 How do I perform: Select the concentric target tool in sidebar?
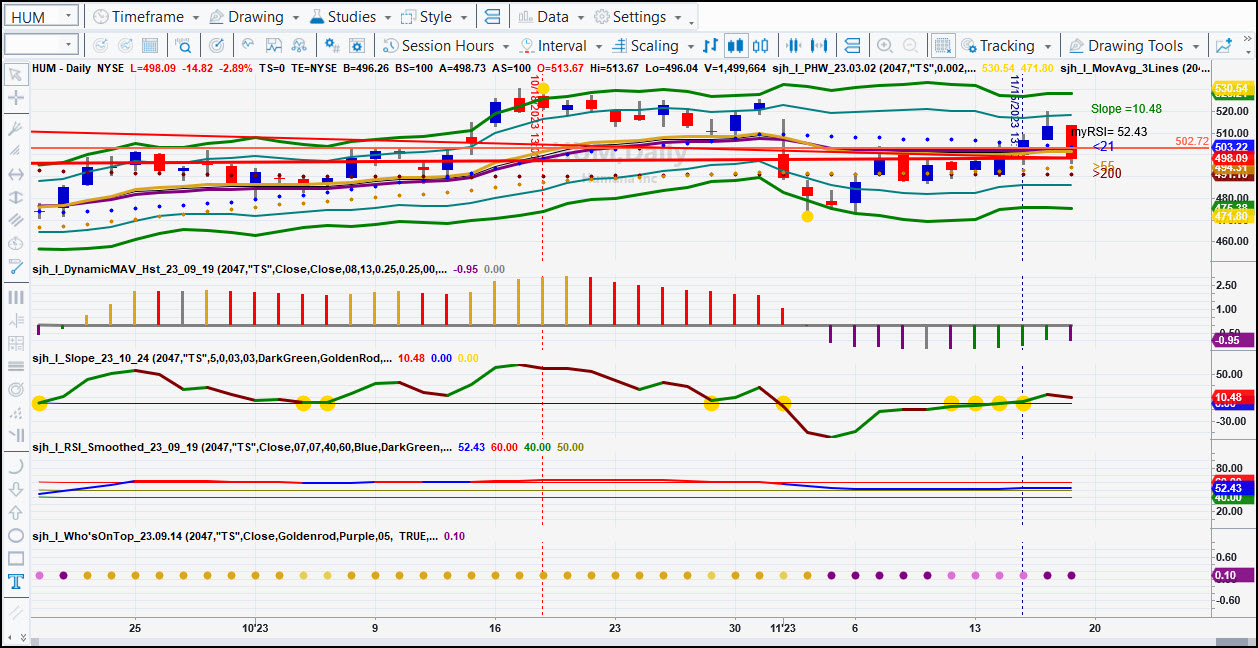(x=15, y=389)
